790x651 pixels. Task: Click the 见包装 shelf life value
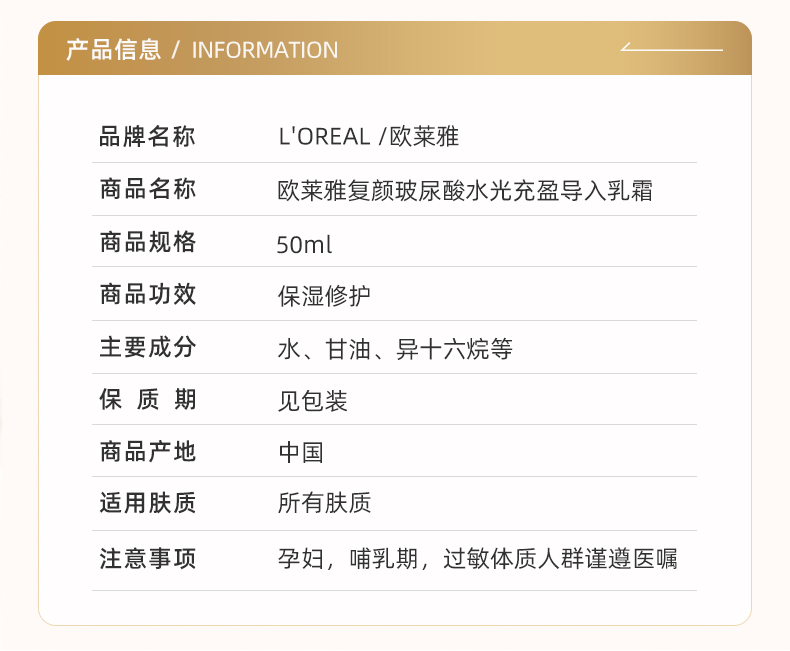(x=312, y=402)
